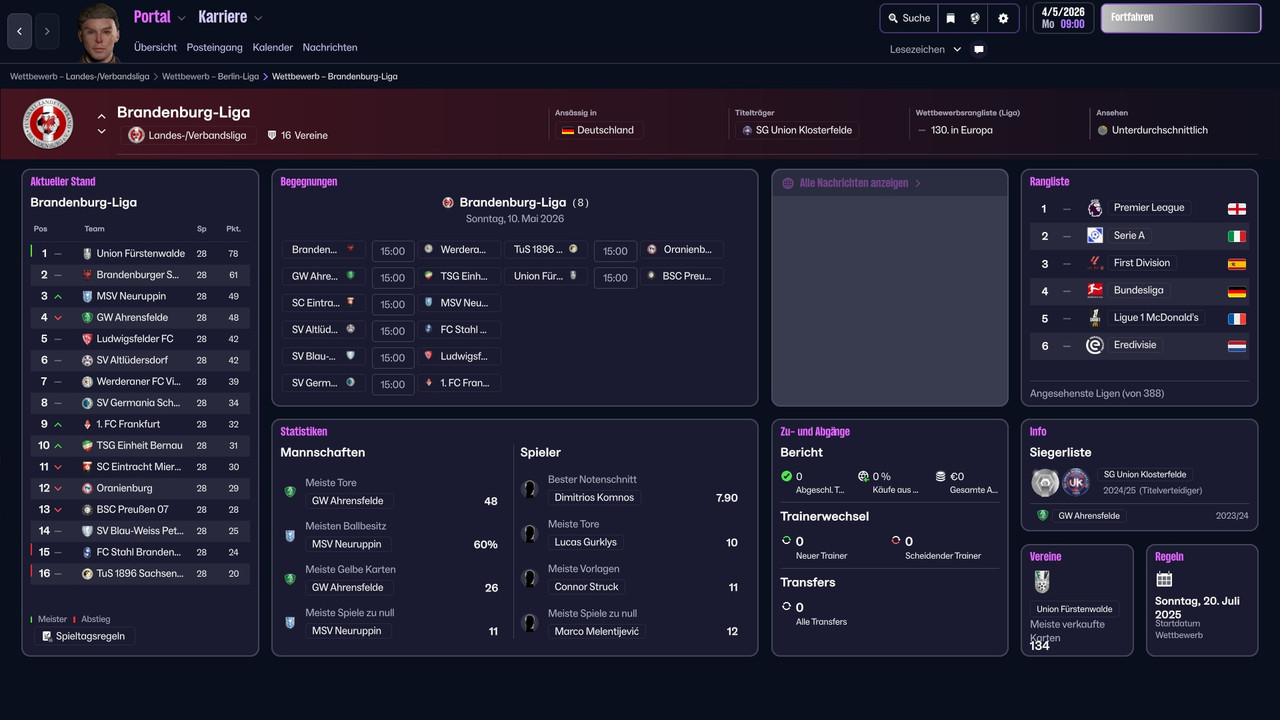Open the chevron below the league crest
The height and width of the screenshot is (720, 1280).
[101, 129]
